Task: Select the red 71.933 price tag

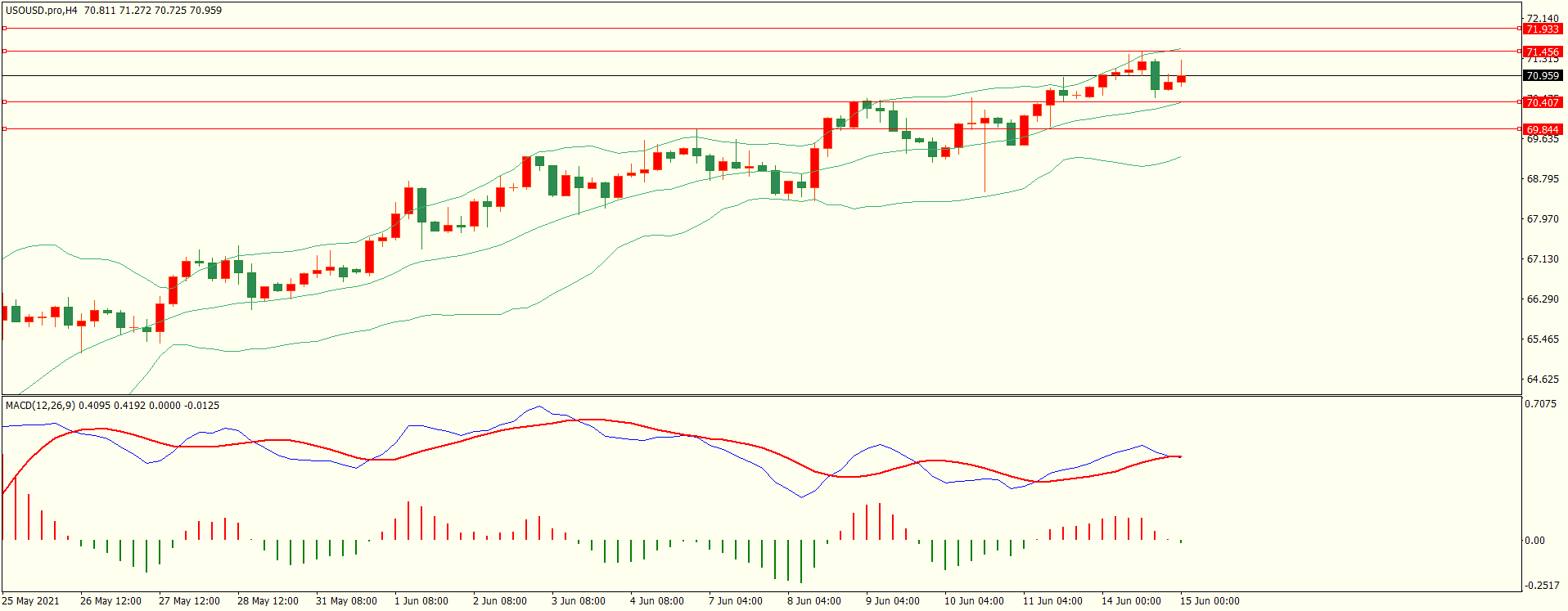Action: [1543, 29]
